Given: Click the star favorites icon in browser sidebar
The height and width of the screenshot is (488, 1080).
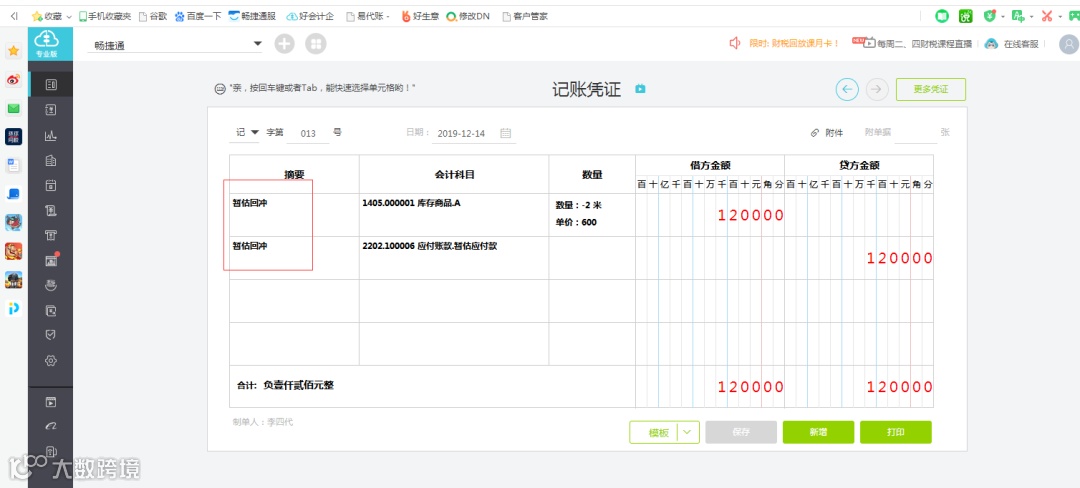Looking at the screenshot, I should click(13, 51).
